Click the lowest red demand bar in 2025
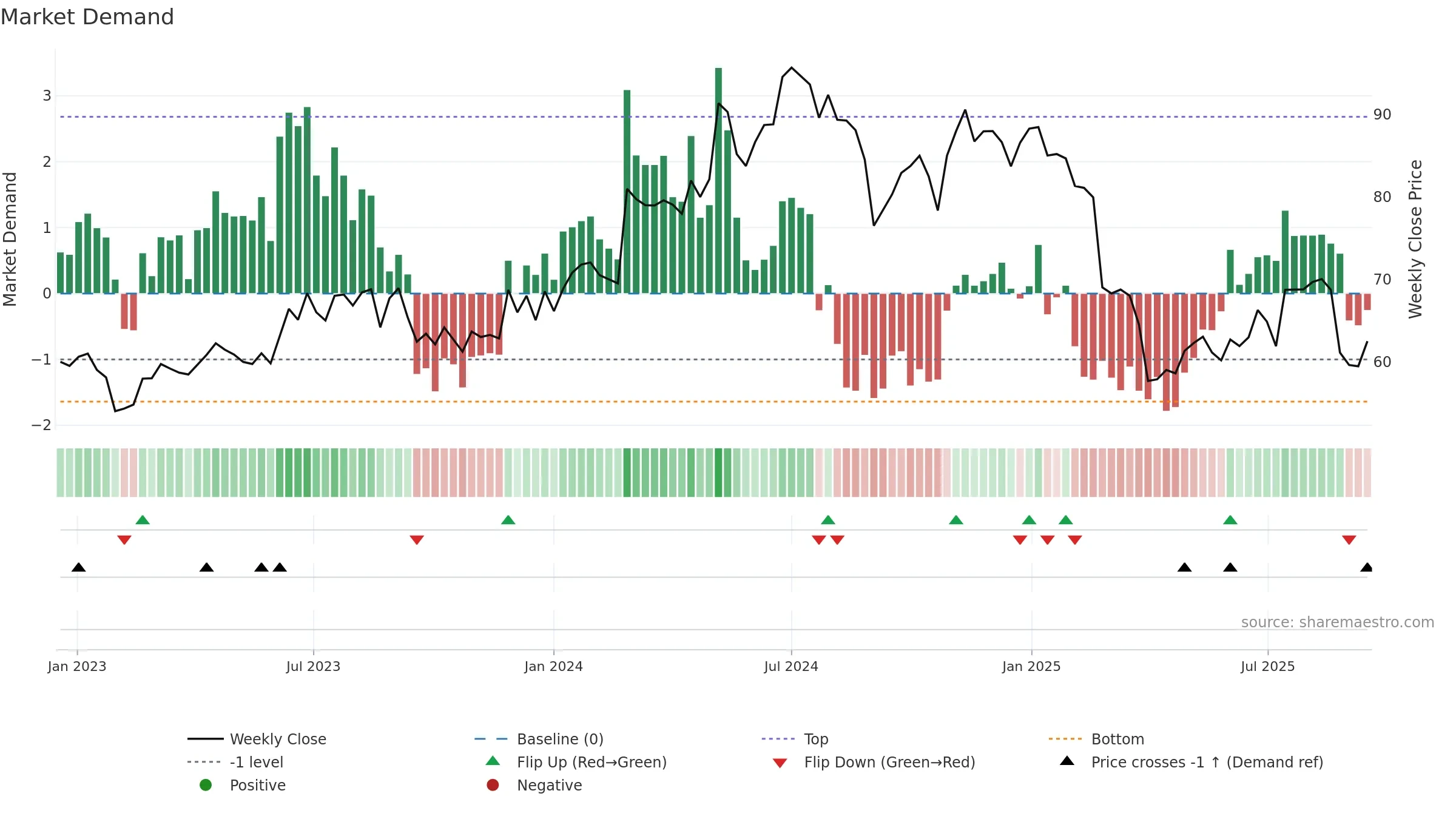Screen dimensions: 1456x819 (1166, 352)
